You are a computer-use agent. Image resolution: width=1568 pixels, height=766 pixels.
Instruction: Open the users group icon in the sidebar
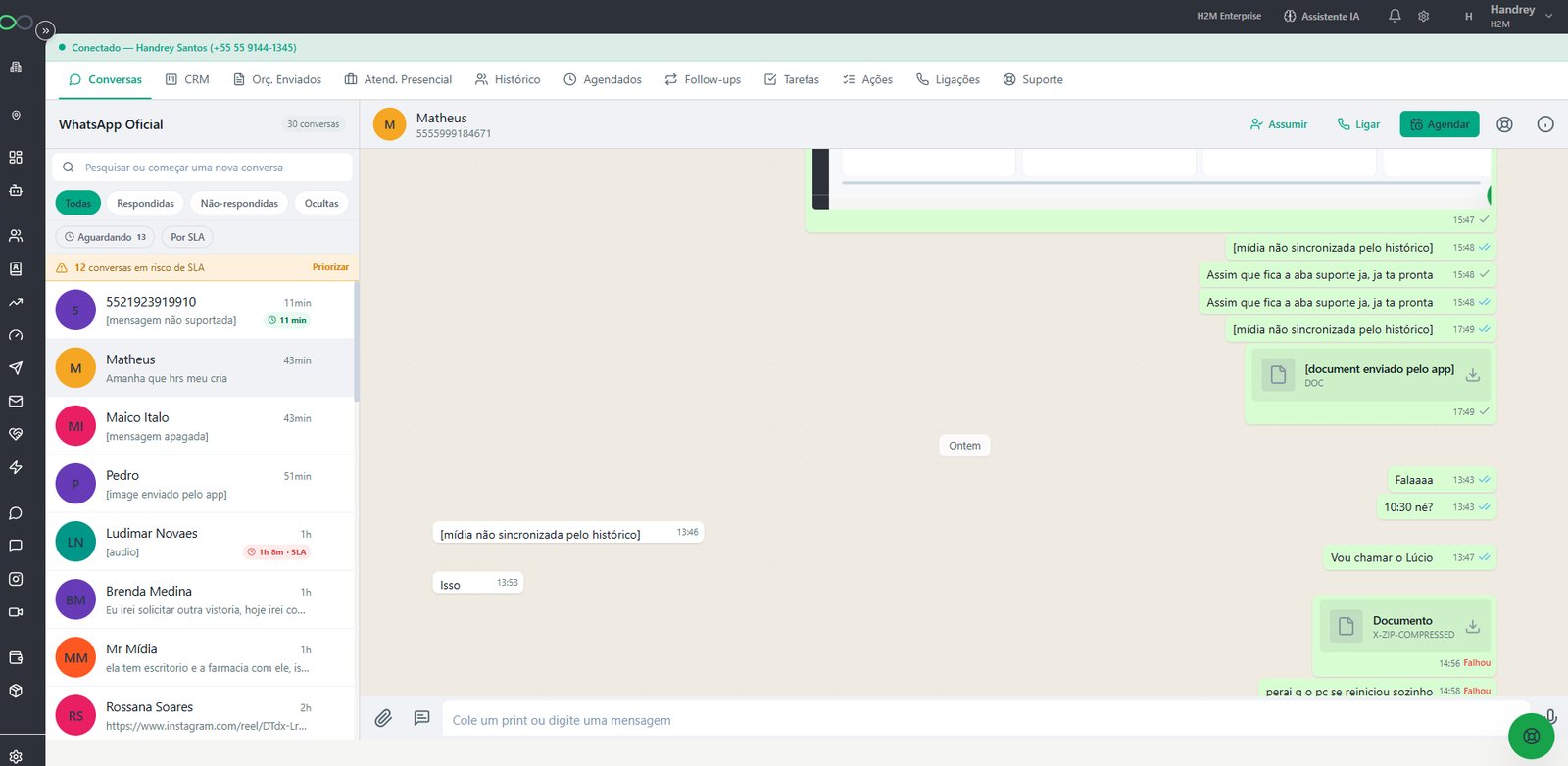point(16,236)
